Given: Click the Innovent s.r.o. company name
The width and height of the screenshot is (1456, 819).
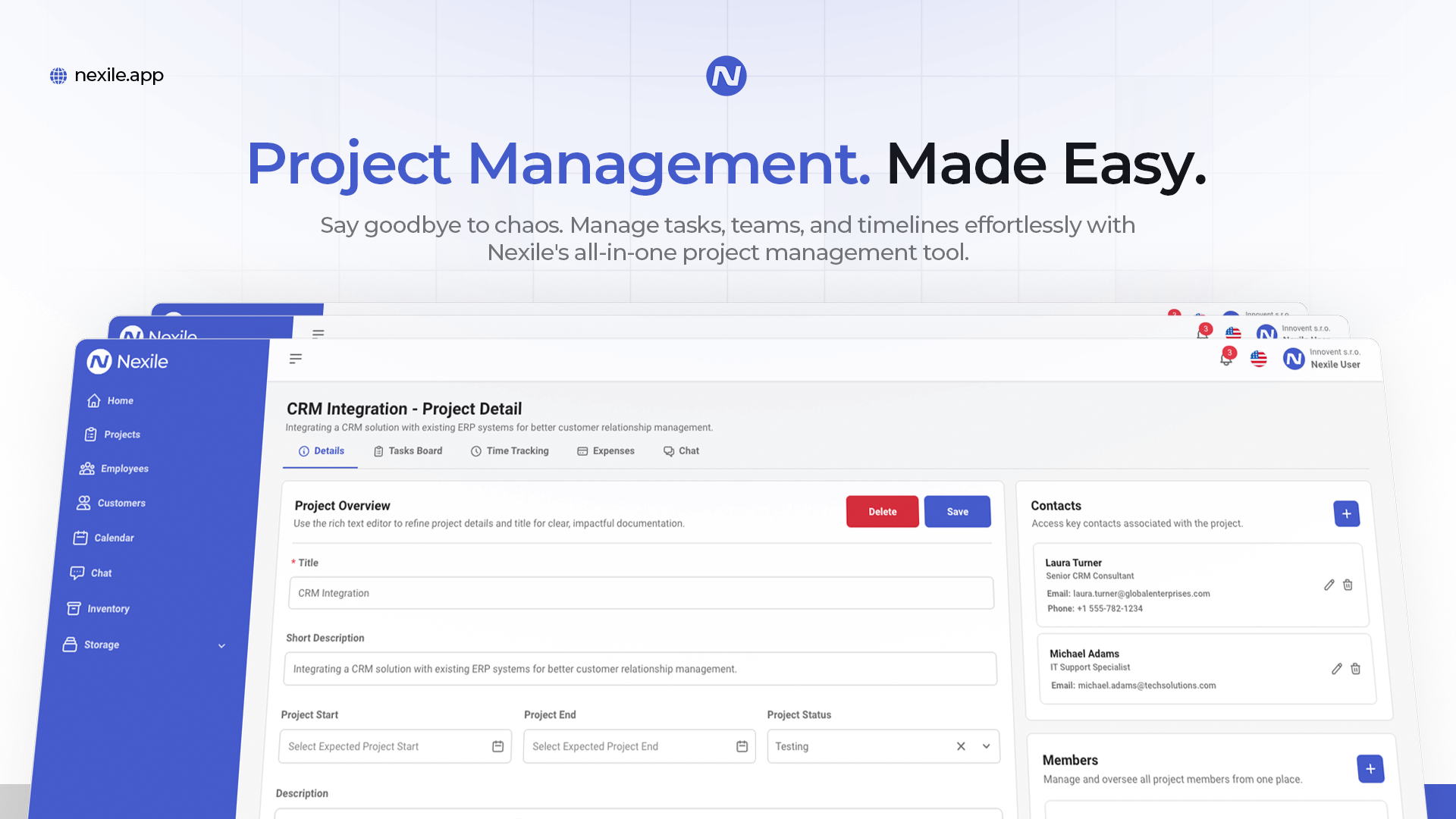Looking at the screenshot, I should pos(1335,352).
